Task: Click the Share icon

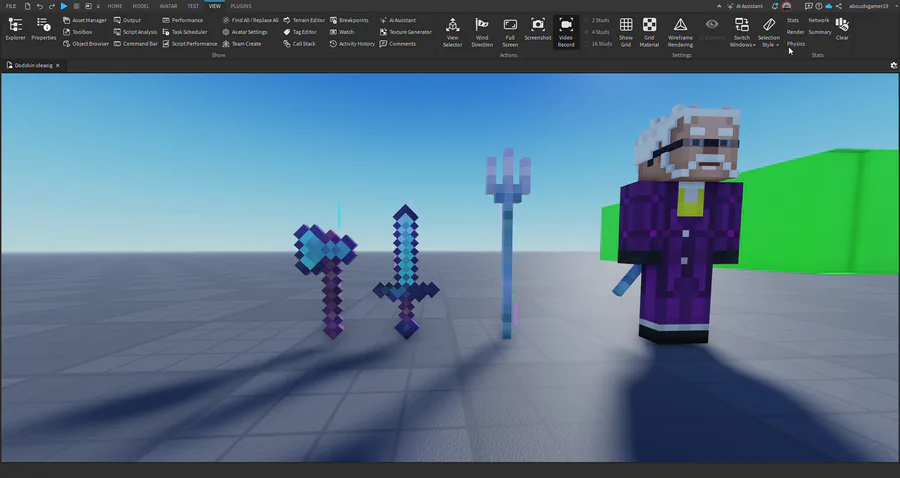Action: (x=839, y=6)
